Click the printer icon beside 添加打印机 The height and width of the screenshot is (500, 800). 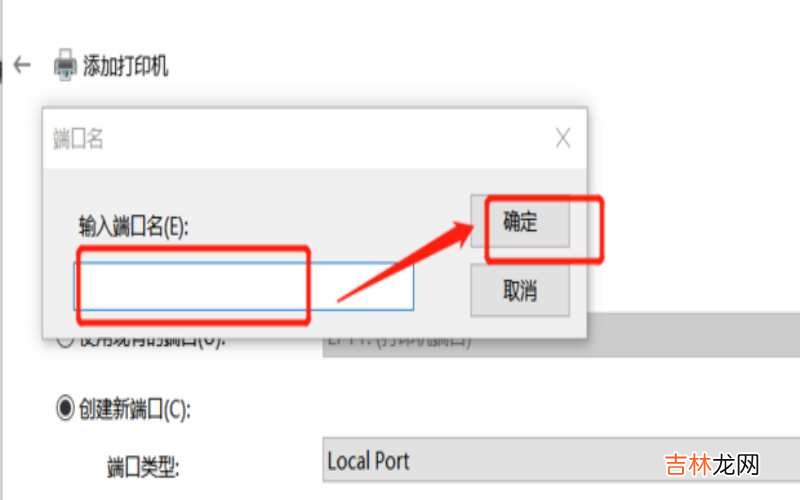65,65
